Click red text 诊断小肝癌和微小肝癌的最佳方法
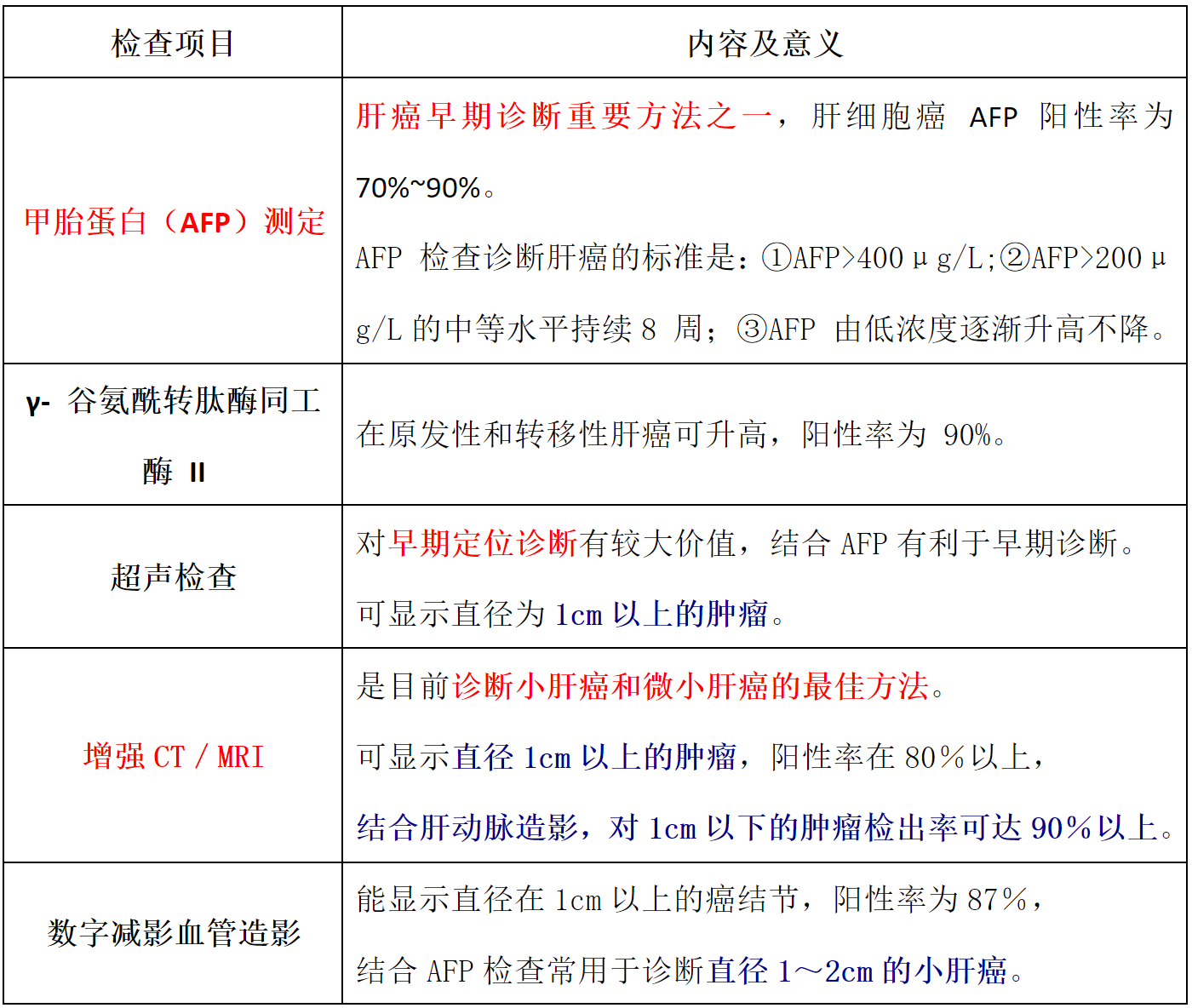The width and height of the screenshot is (1192, 1008). coord(690,685)
